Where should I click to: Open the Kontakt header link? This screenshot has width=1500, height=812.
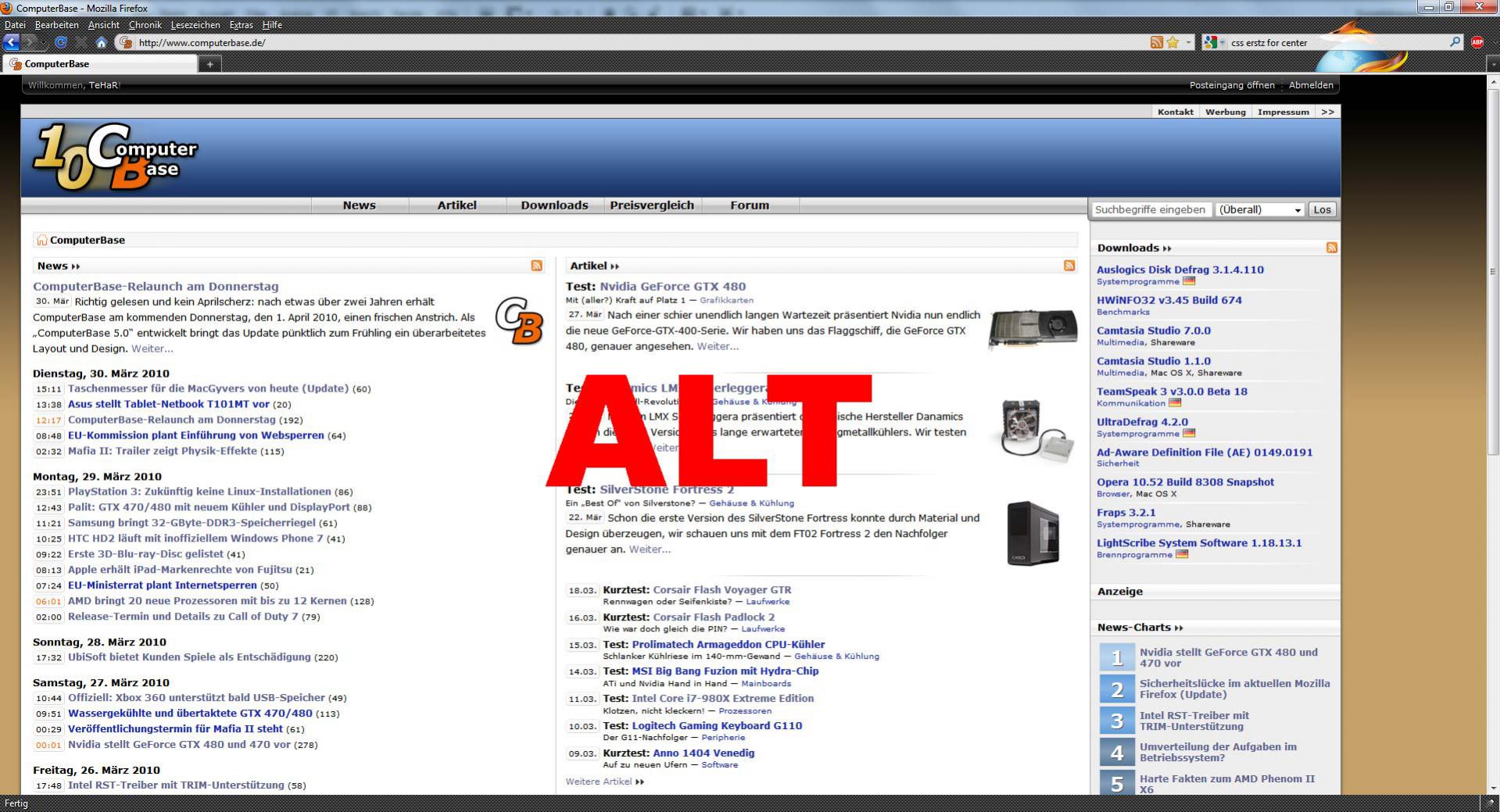click(x=1176, y=112)
